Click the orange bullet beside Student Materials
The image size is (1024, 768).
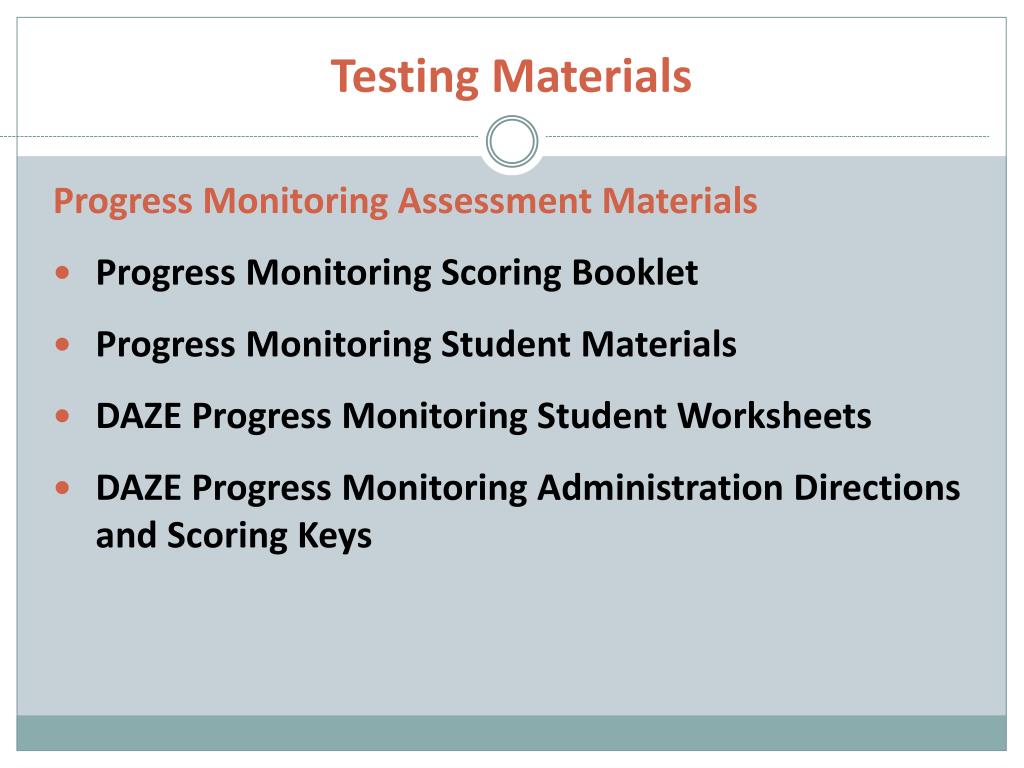(x=63, y=344)
